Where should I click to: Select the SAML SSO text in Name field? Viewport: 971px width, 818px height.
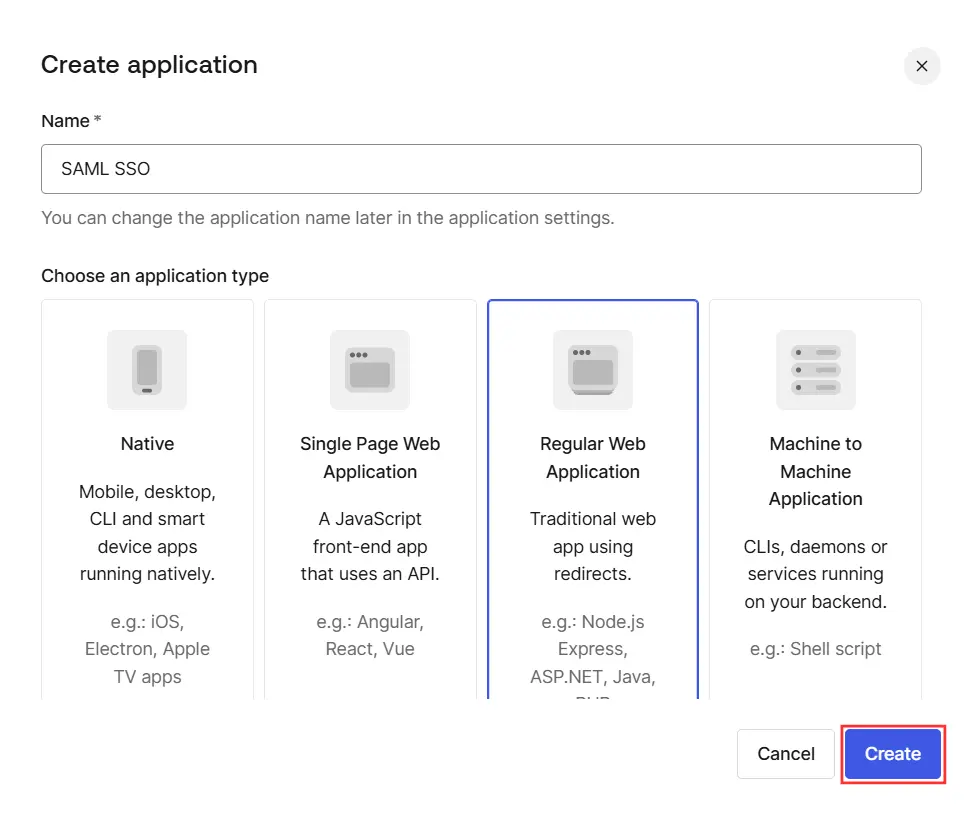pos(105,169)
